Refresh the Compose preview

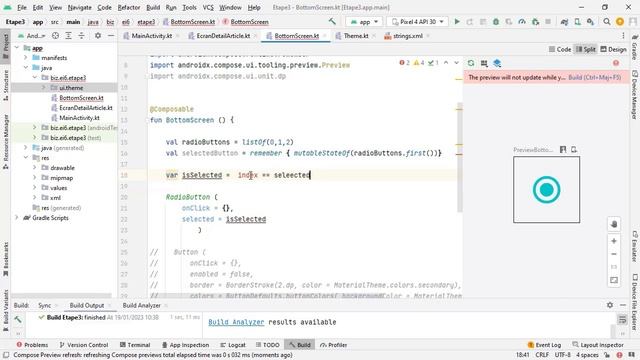[471, 63]
